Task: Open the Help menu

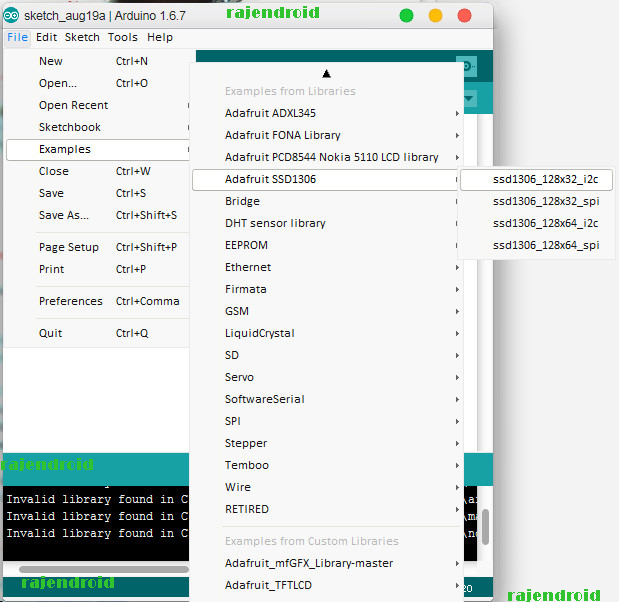Action: pyautogui.click(x=160, y=38)
